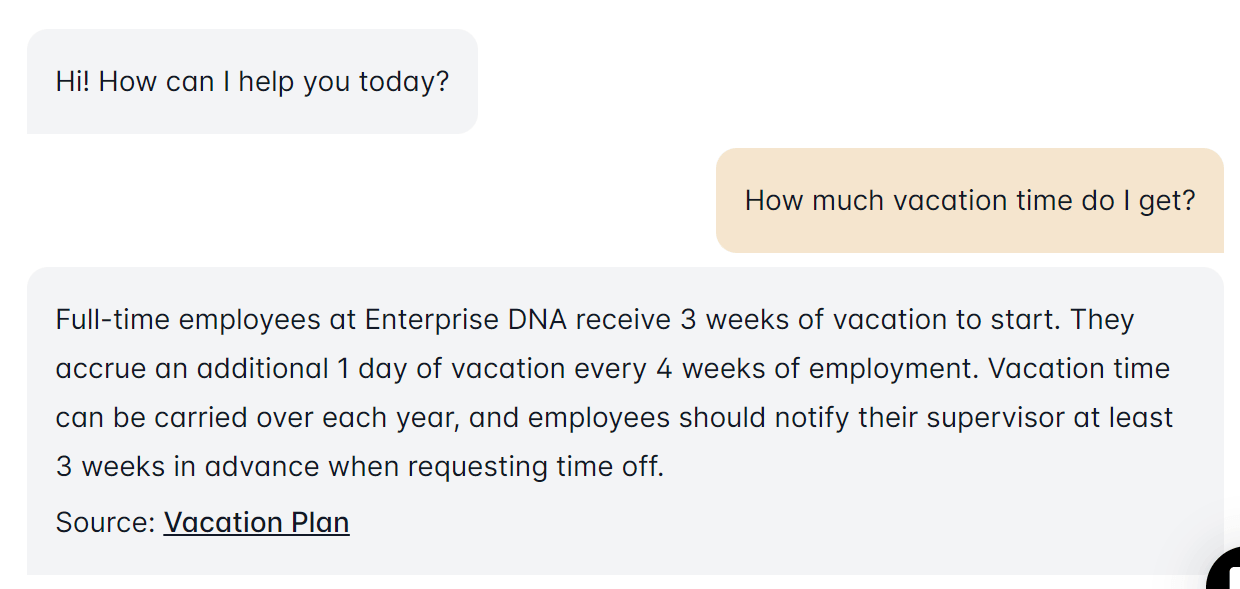Select the 'How much vacation time' user message
The width and height of the screenshot is (1240, 589).
click(969, 200)
